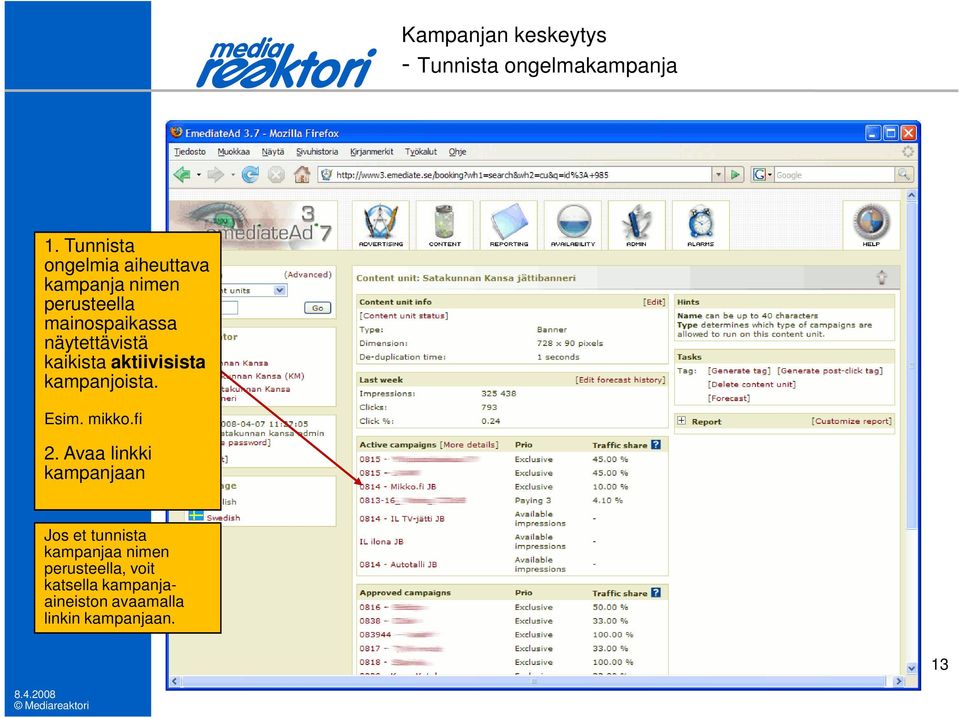Click the vertical scrollbar up arrow
Screen dimensions: 959x718
(x=911, y=196)
